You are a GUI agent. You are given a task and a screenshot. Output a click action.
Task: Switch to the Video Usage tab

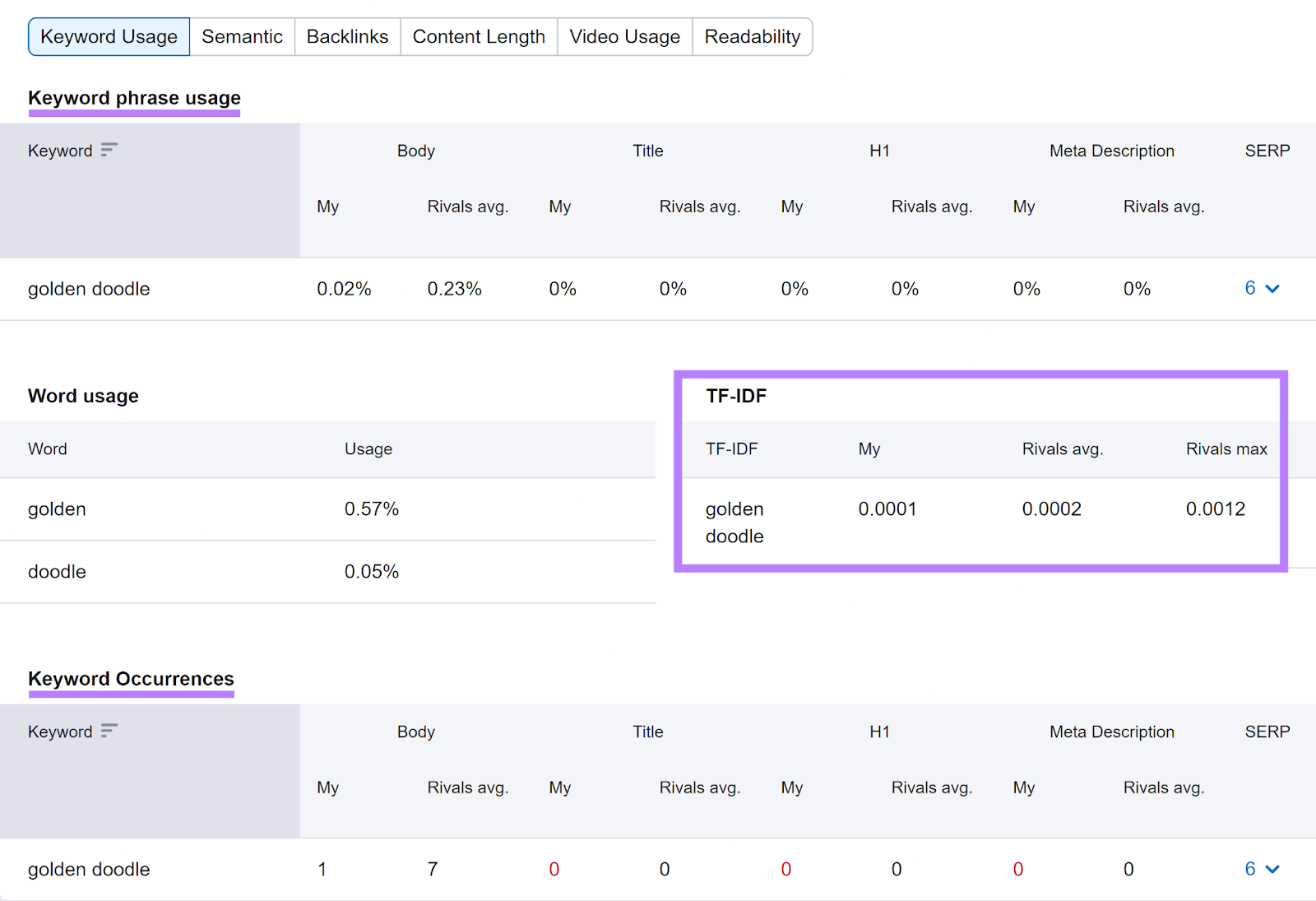624,36
